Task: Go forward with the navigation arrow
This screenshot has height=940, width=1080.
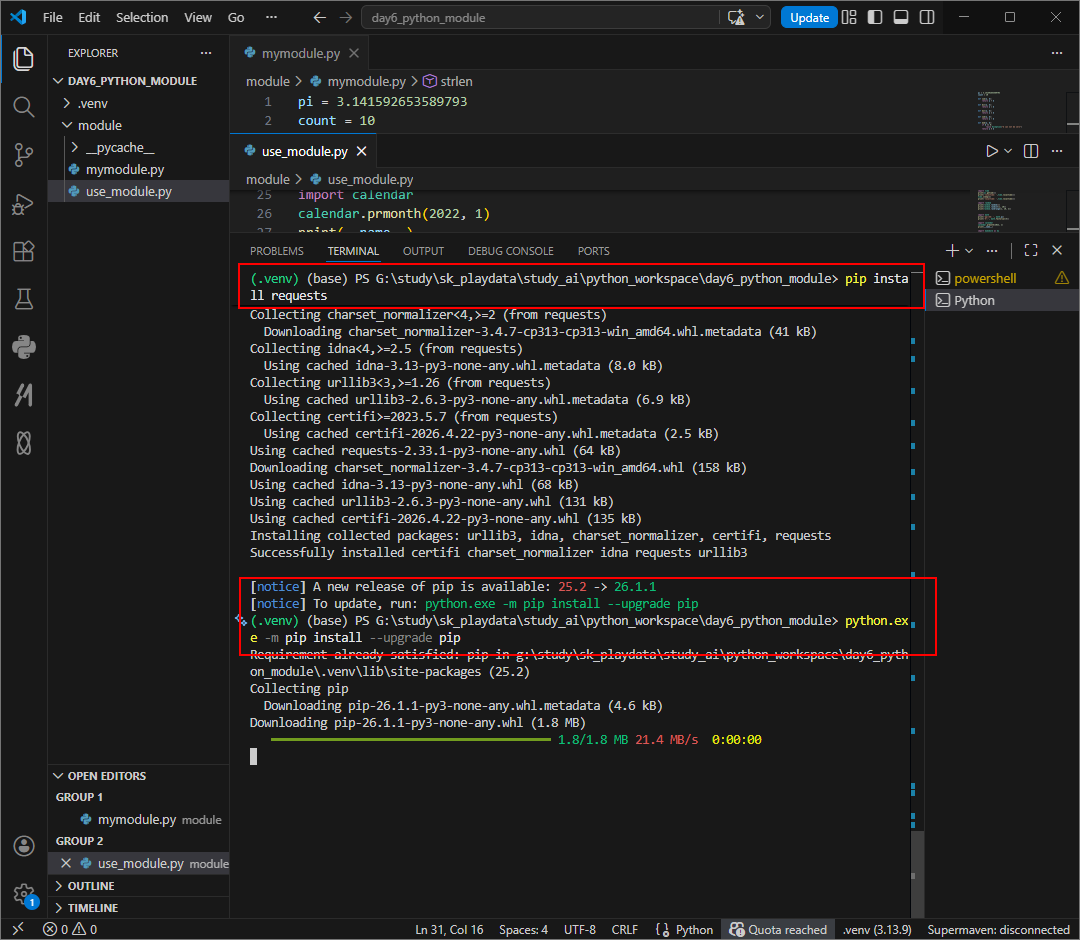Action: click(346, 18)
